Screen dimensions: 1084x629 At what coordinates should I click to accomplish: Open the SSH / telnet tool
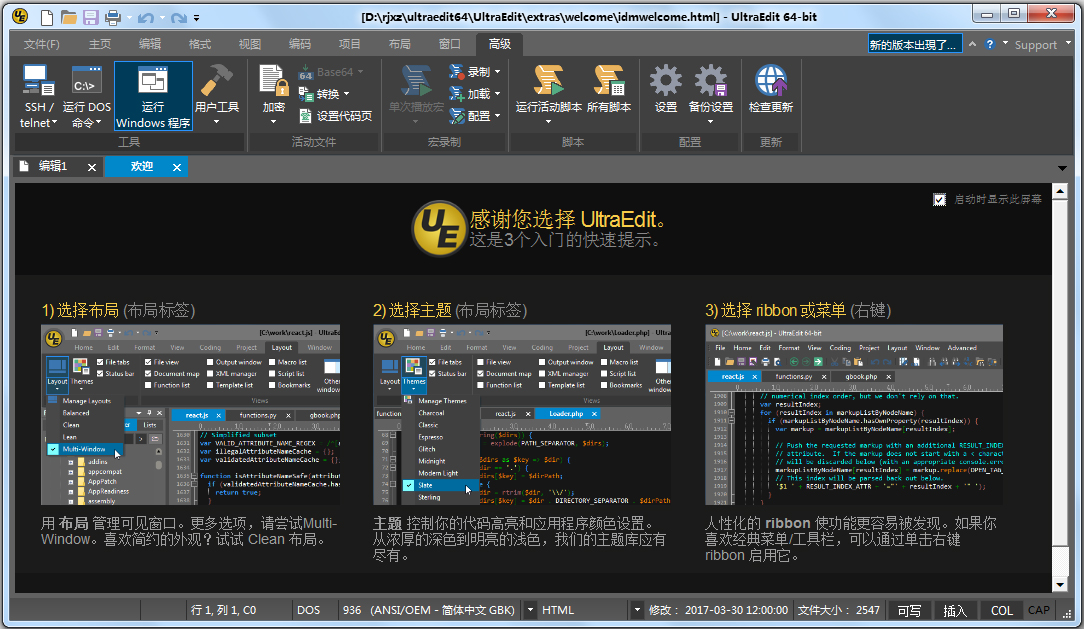click(38, 97)
